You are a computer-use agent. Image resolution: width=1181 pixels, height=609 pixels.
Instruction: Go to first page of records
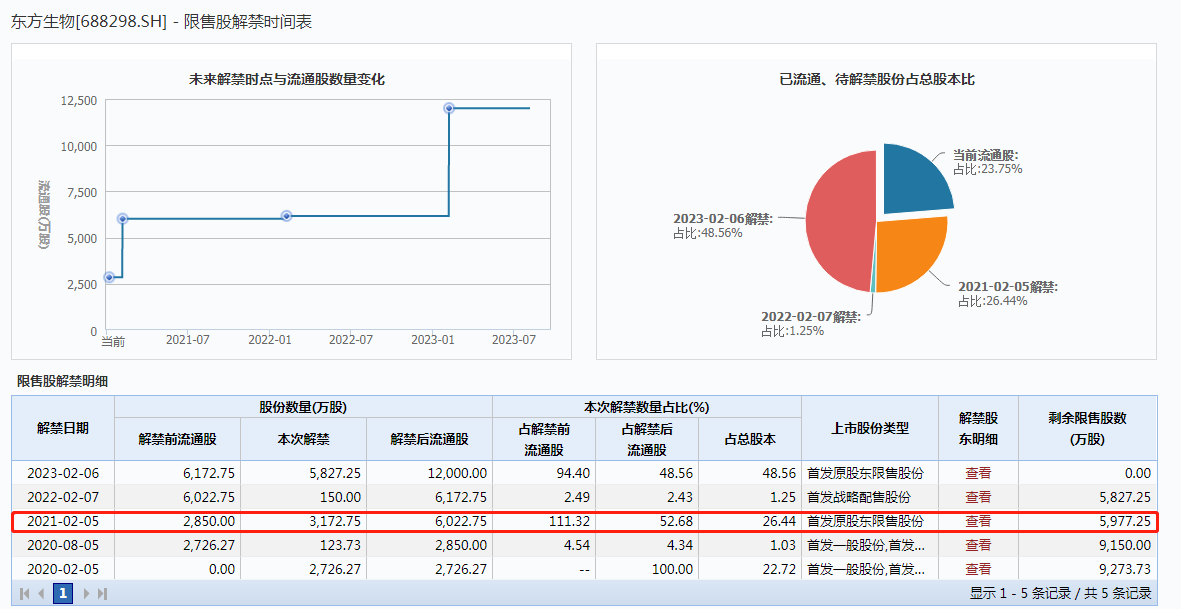pyautogui.click(x=25, y=593)
